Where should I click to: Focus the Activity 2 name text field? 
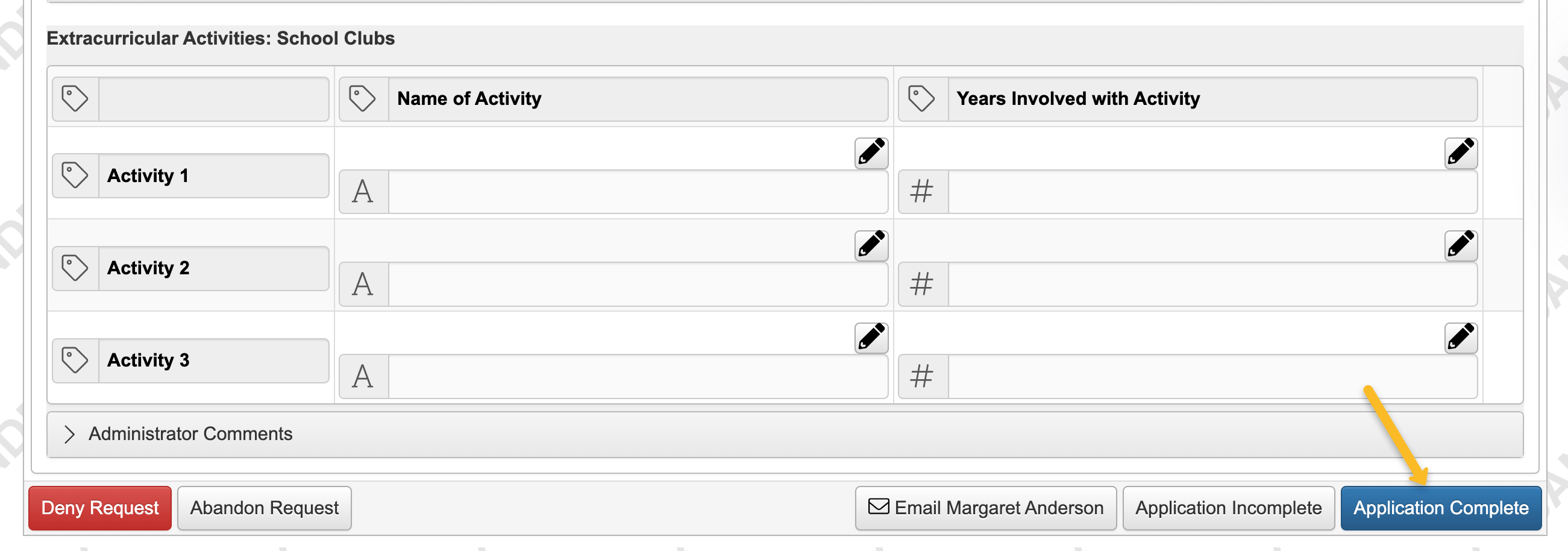coord(638,285)
